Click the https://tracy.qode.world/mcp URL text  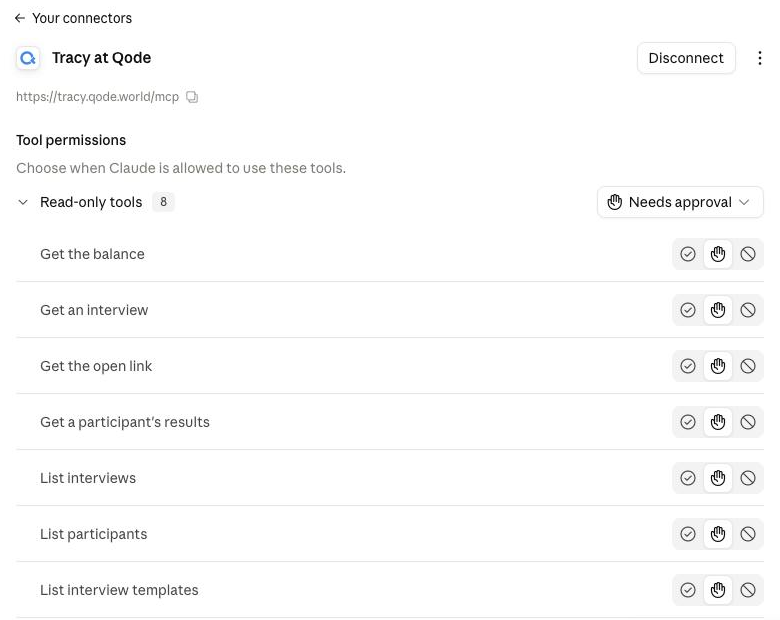(x=98, y=97)
